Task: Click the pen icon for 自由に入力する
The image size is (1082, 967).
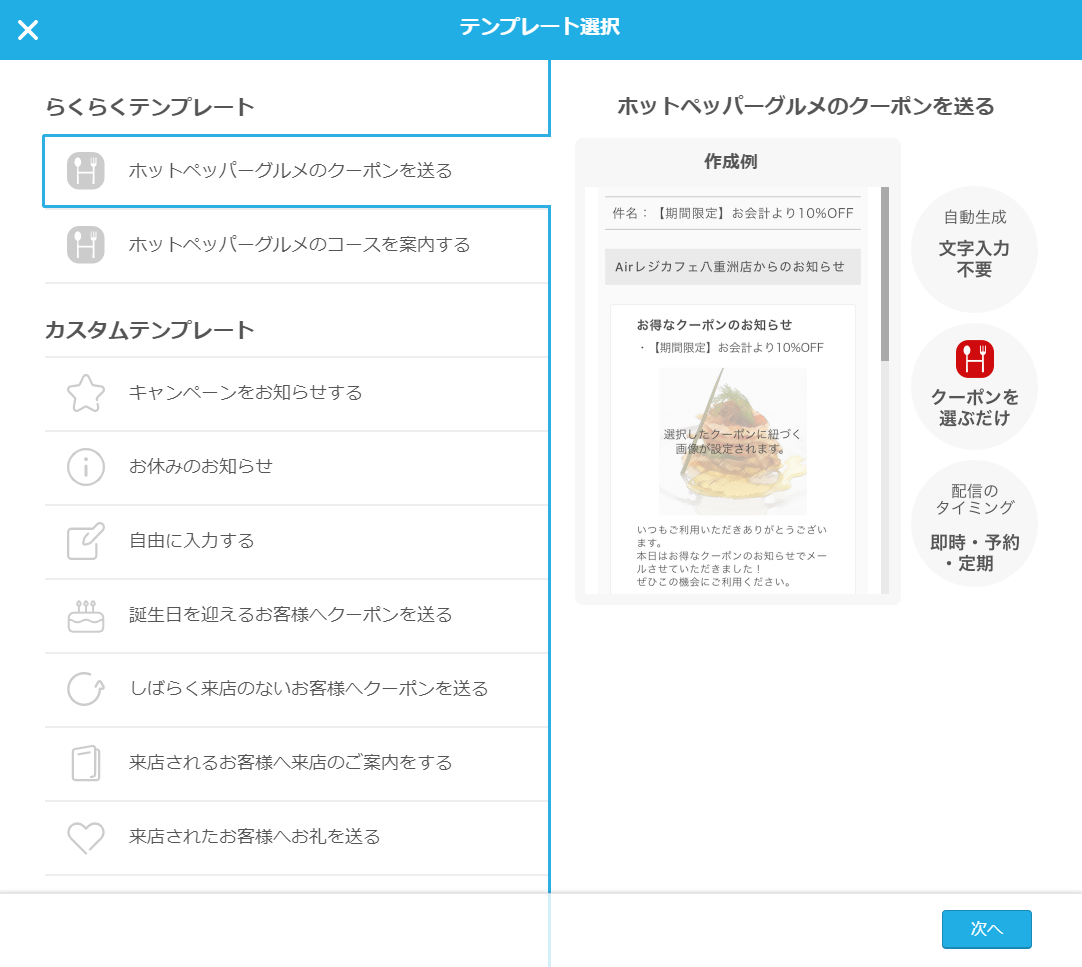Action: pyautogui.click(x=85, y=541)
